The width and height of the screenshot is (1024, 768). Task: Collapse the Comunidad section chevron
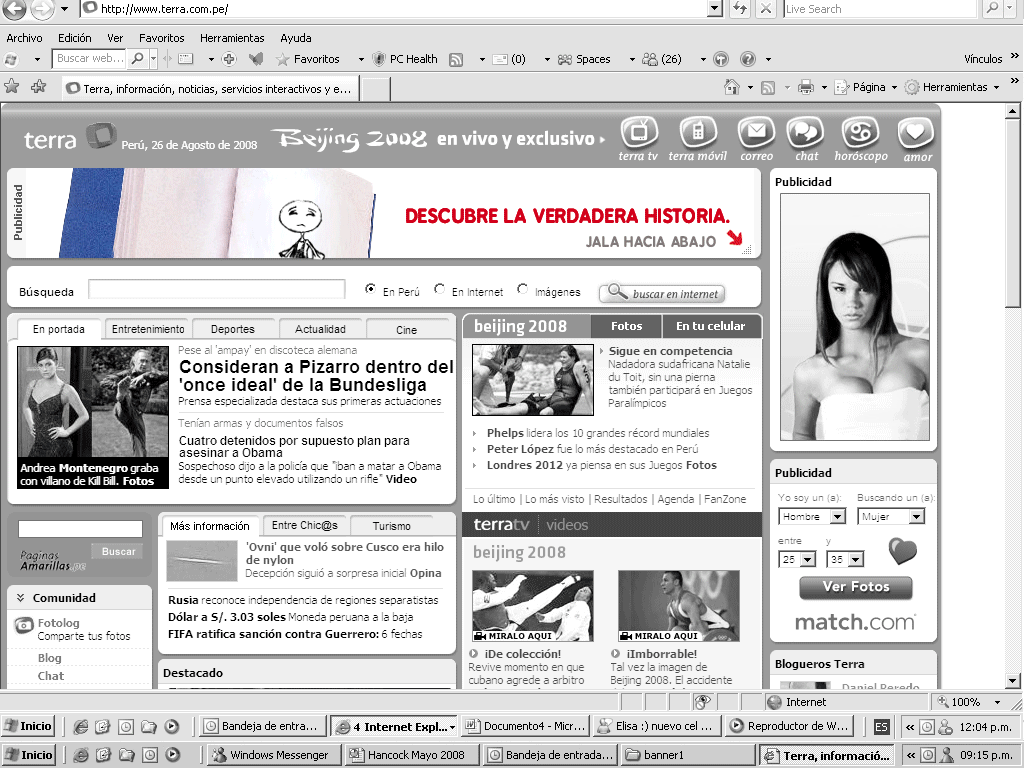point(20,598)
